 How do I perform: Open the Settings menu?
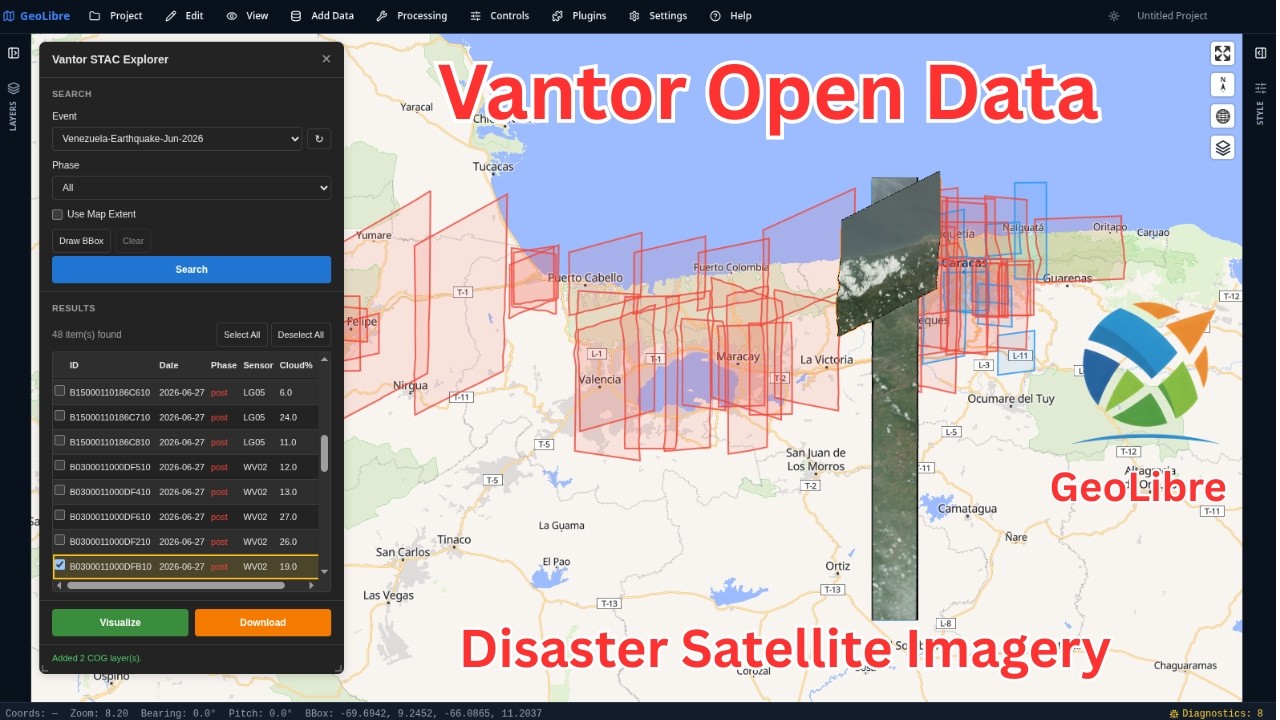coord(658,16)
